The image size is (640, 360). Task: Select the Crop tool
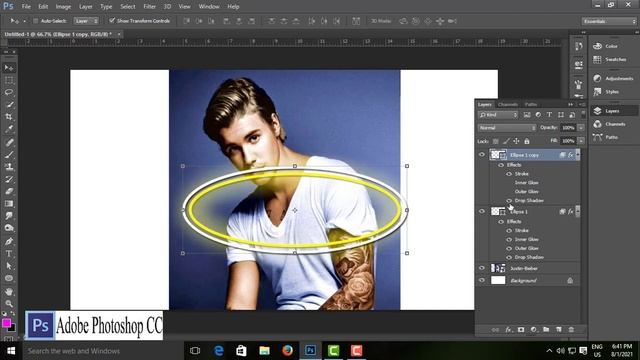click(x=9, y=117)
